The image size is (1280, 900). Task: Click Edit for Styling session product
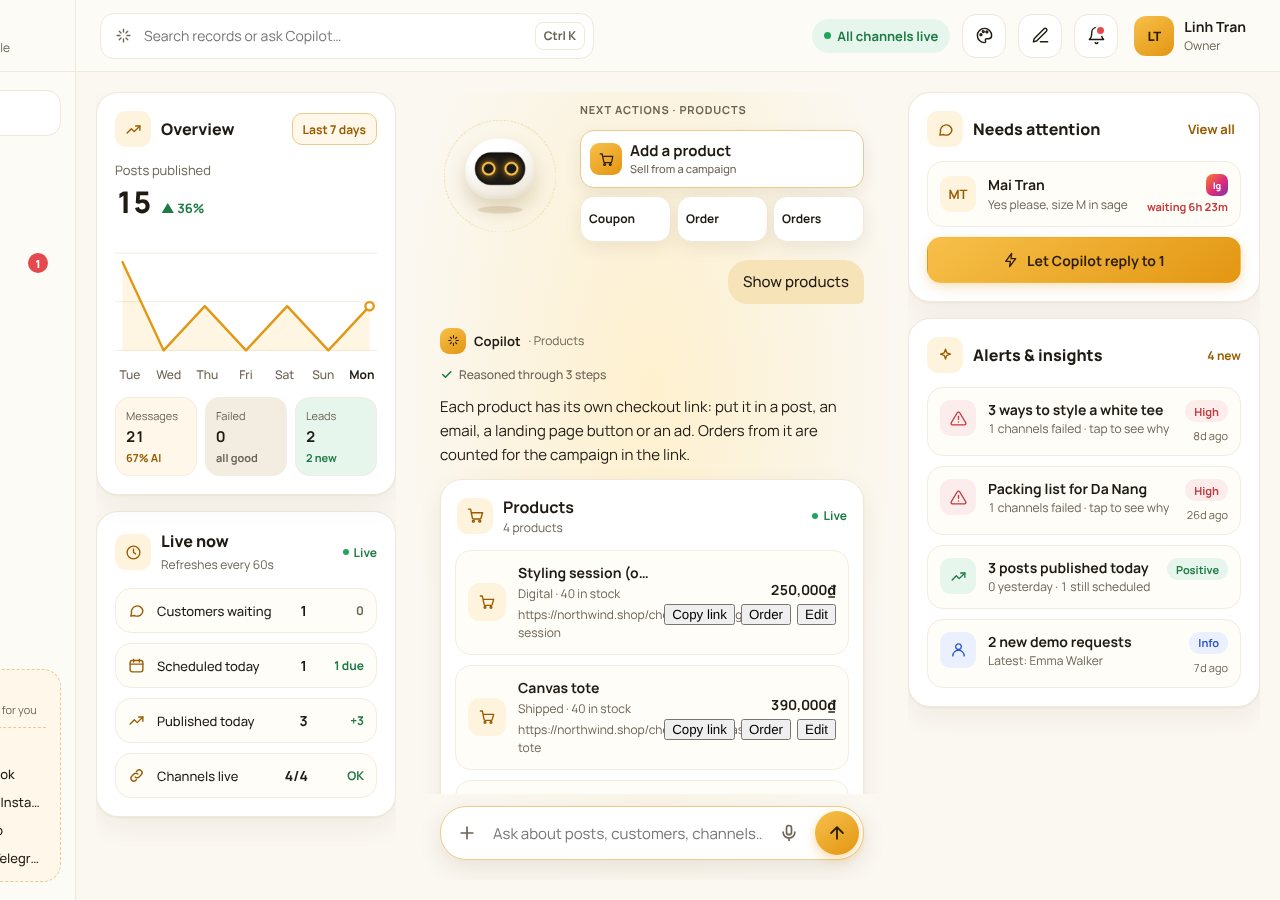[817, 615]
